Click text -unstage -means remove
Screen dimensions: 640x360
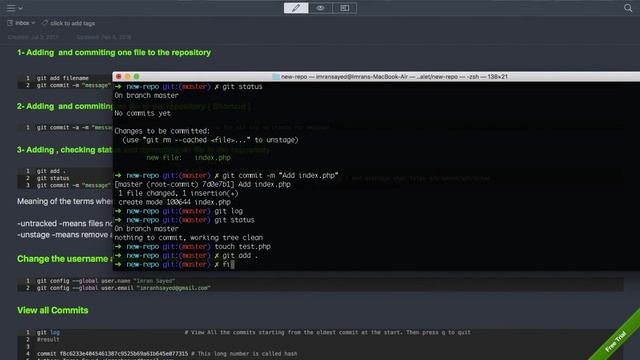pyautogui.click(x=64, y=235)
